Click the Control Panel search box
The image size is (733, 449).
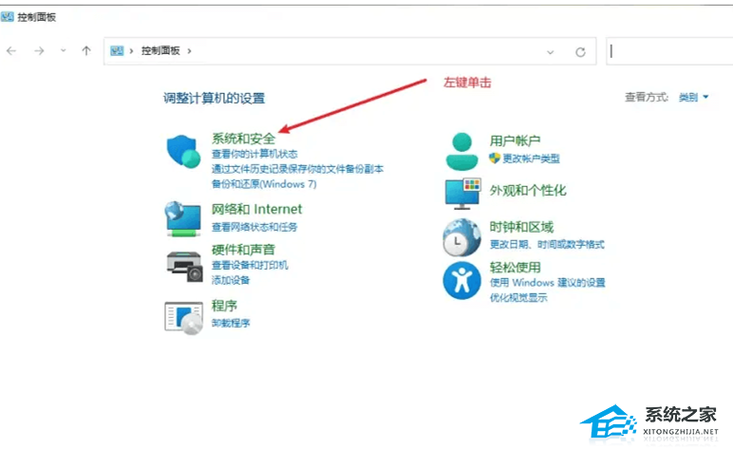669,51
